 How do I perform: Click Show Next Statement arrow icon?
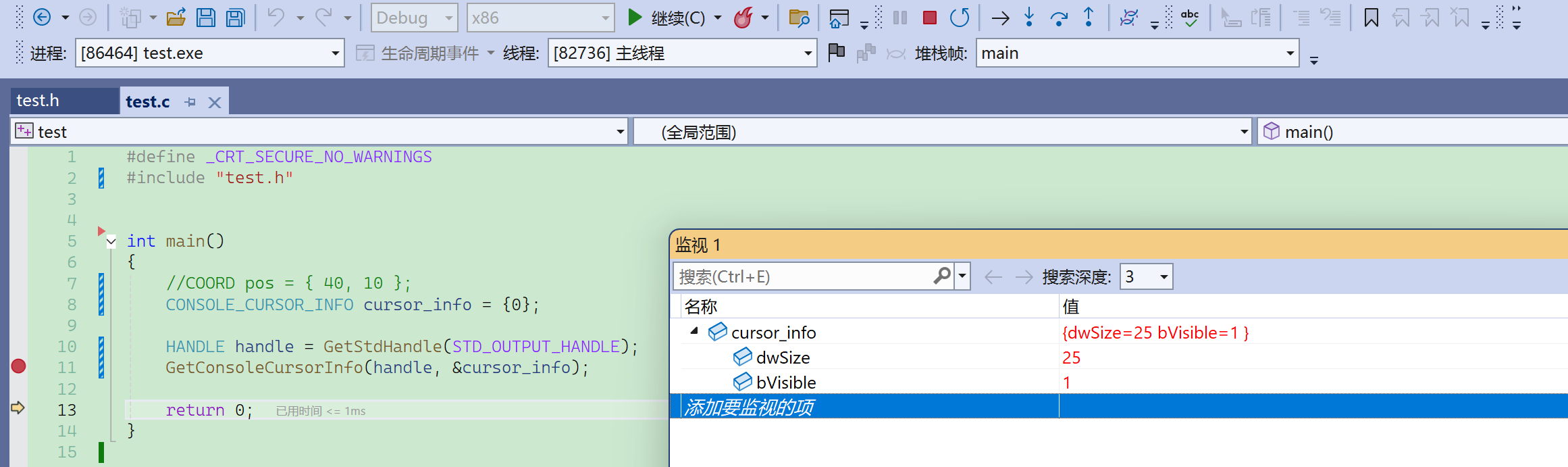pos(1000,18)
